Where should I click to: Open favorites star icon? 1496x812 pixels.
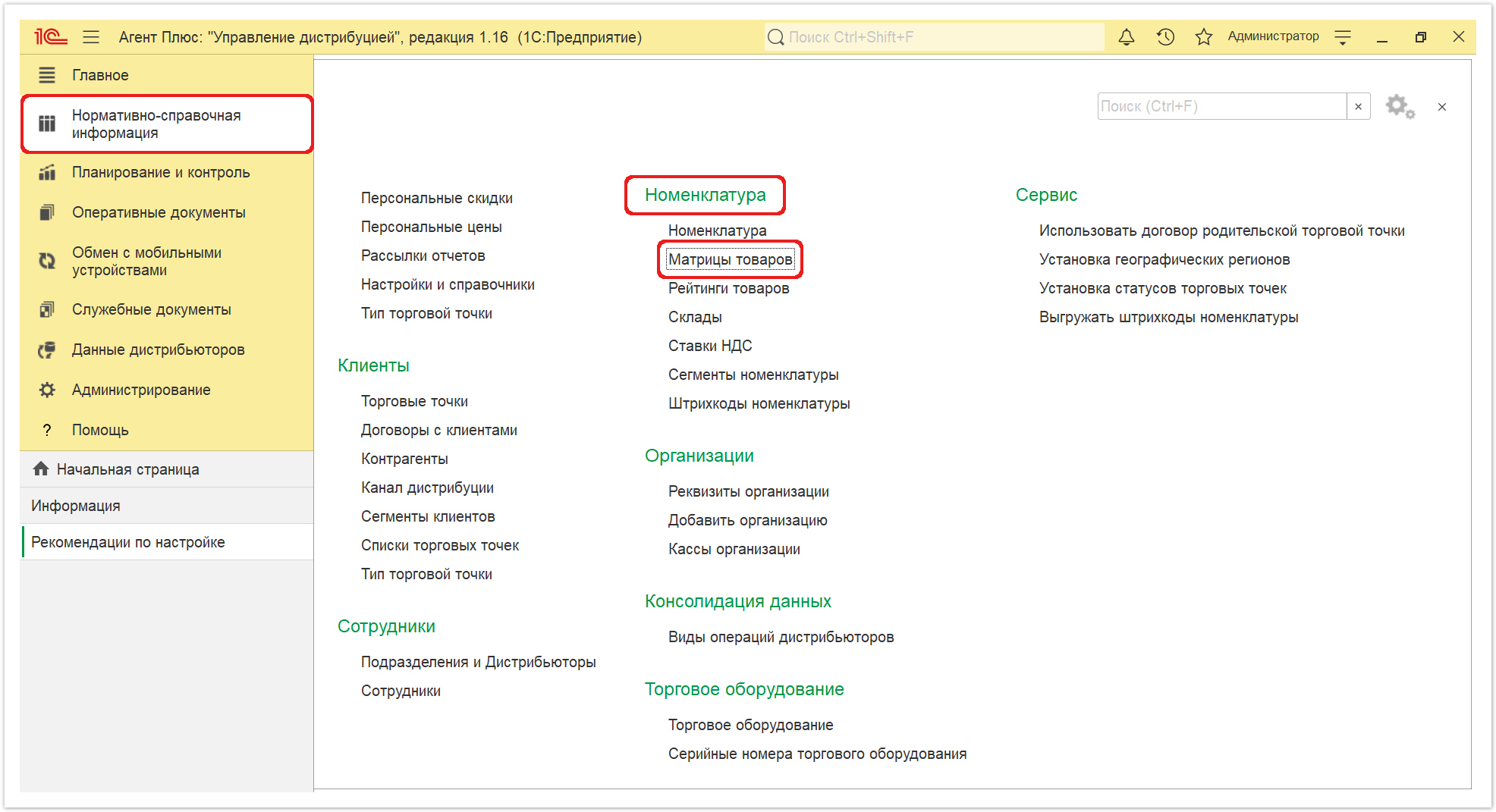(x=1204, y=36)
